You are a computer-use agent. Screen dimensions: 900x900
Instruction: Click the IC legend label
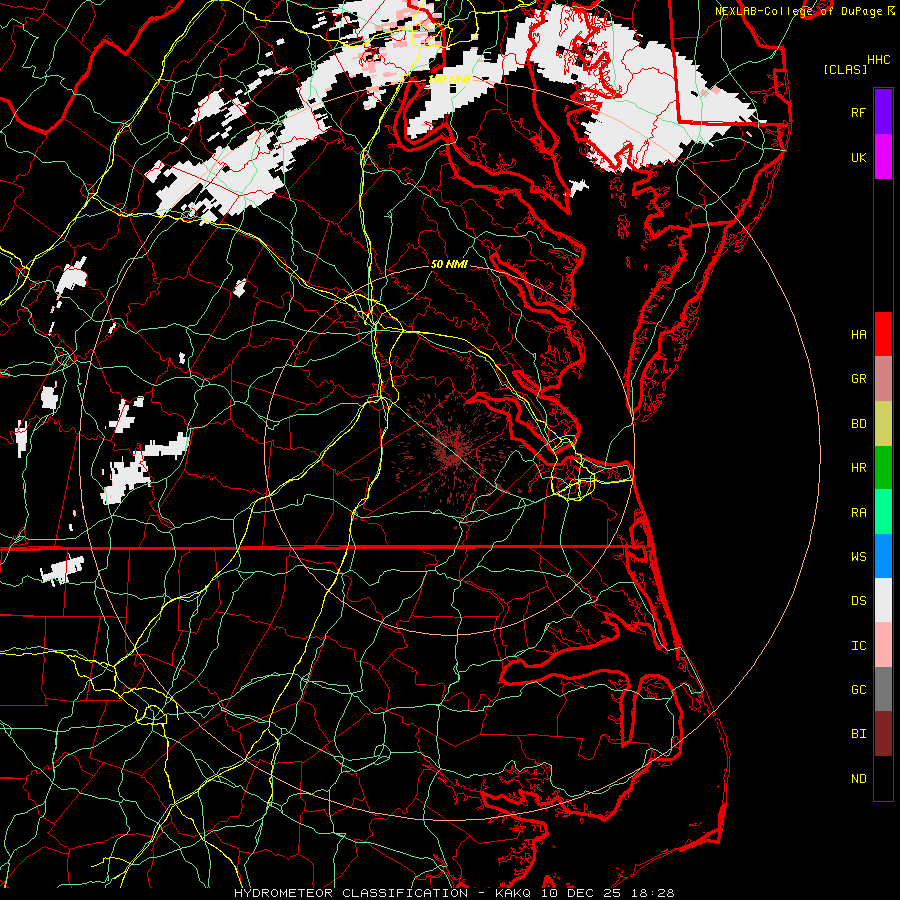pos(858,646)
